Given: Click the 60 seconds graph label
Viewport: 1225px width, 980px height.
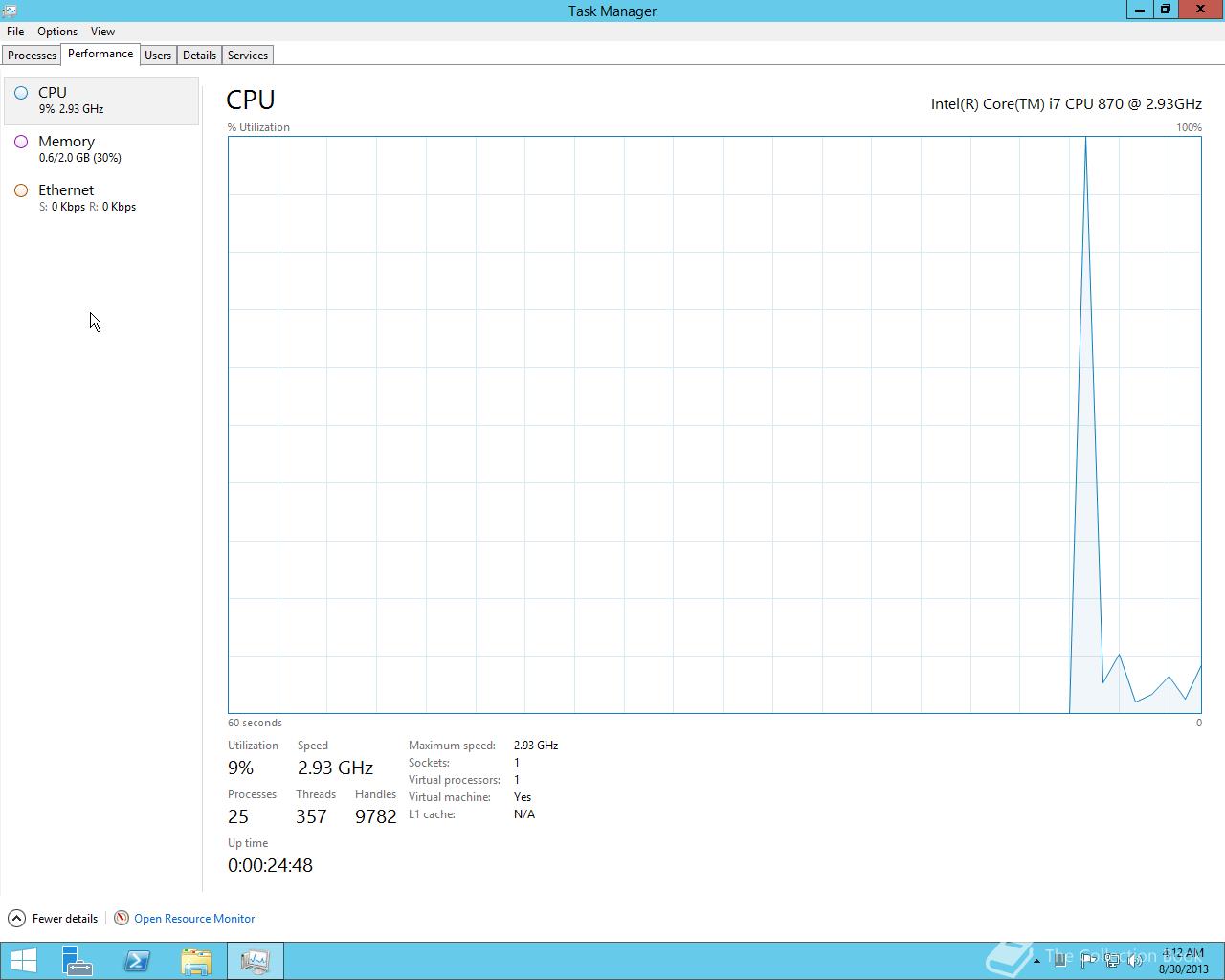Looking at the screenshot, I should click(x=255, y=723).
